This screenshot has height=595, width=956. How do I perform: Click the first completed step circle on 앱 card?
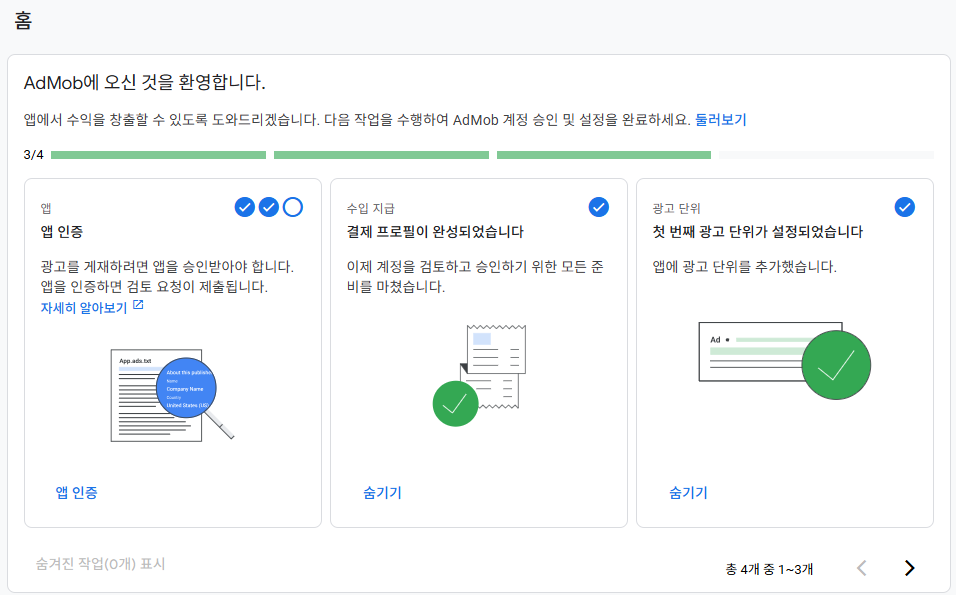click(x=244, y=207)
